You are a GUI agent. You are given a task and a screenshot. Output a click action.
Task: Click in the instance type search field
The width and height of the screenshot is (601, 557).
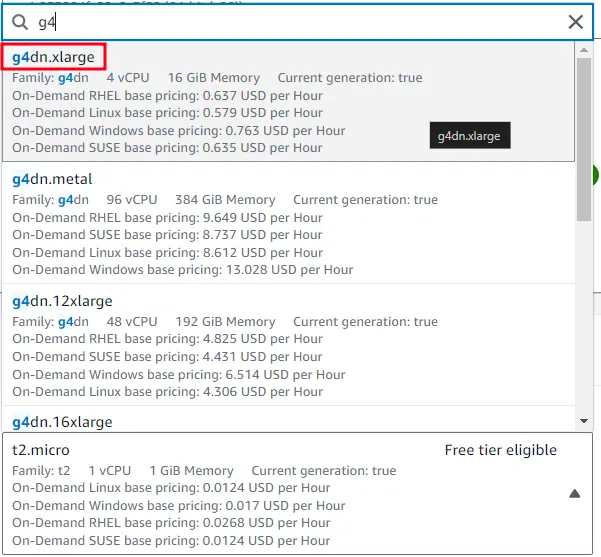tap(297, 22)
